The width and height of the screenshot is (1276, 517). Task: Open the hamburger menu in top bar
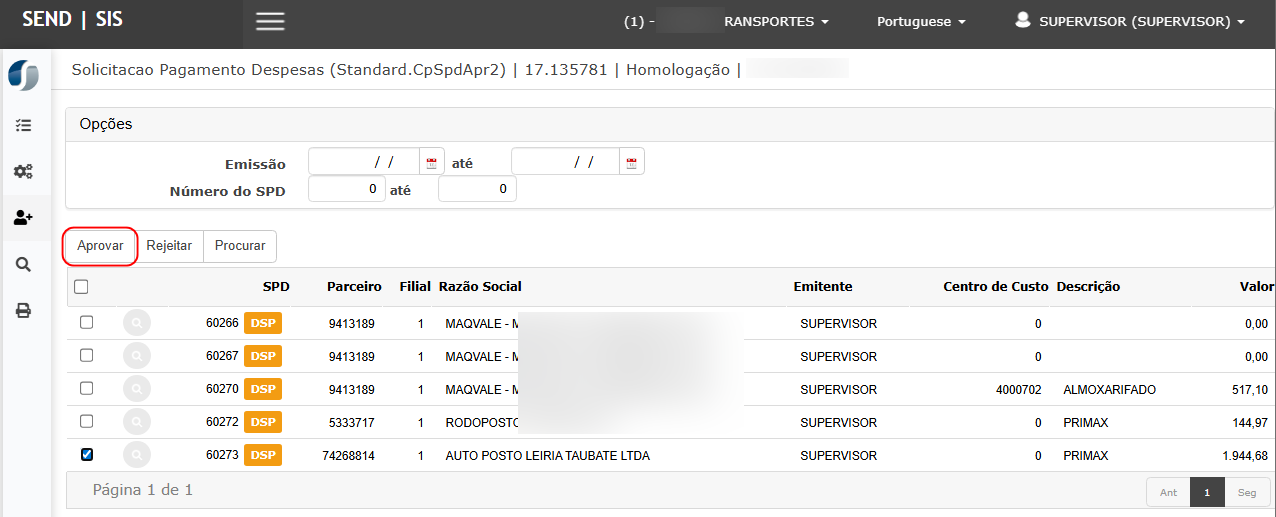[x=270, y=22]
